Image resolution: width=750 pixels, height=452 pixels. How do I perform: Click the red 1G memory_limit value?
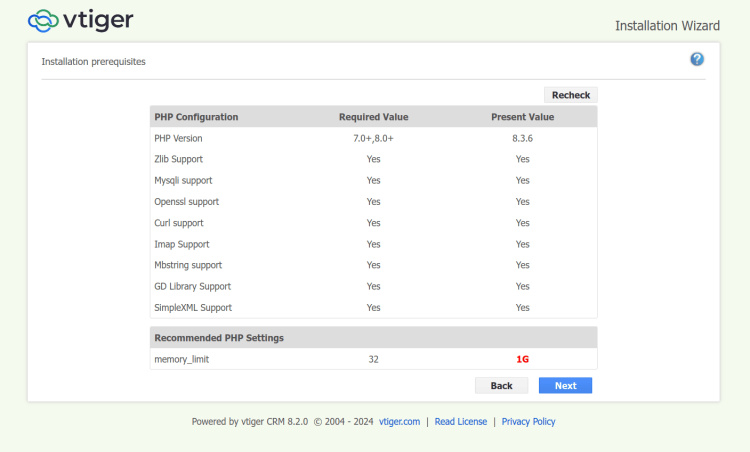522,359
